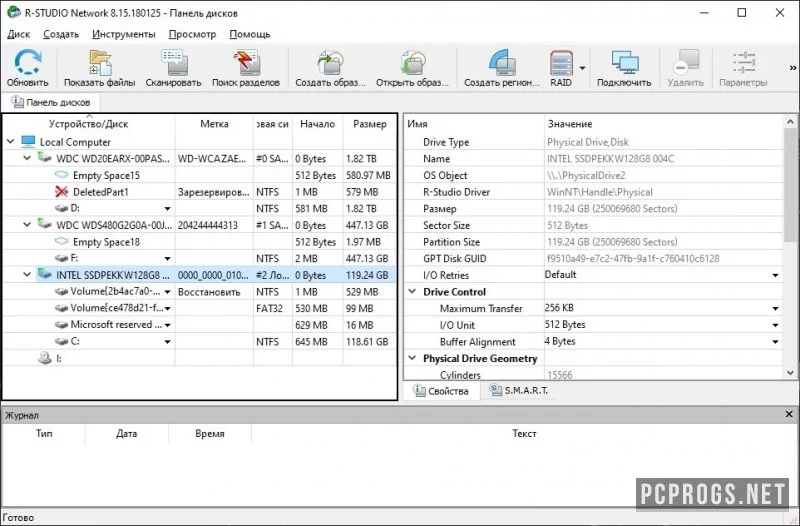Sort by Метка column header
The image size is (800, 526).
tap(214, 124)
